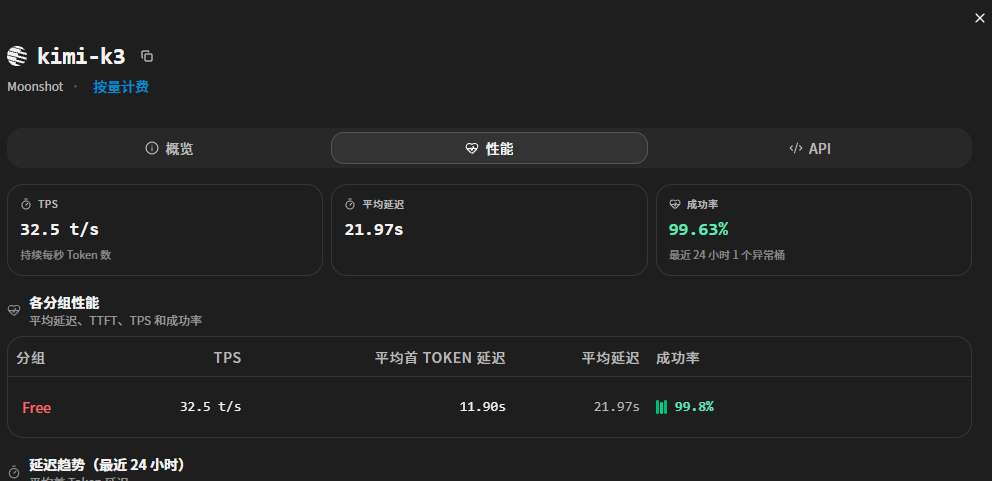Click the 成功率 column header

[678, 358]
